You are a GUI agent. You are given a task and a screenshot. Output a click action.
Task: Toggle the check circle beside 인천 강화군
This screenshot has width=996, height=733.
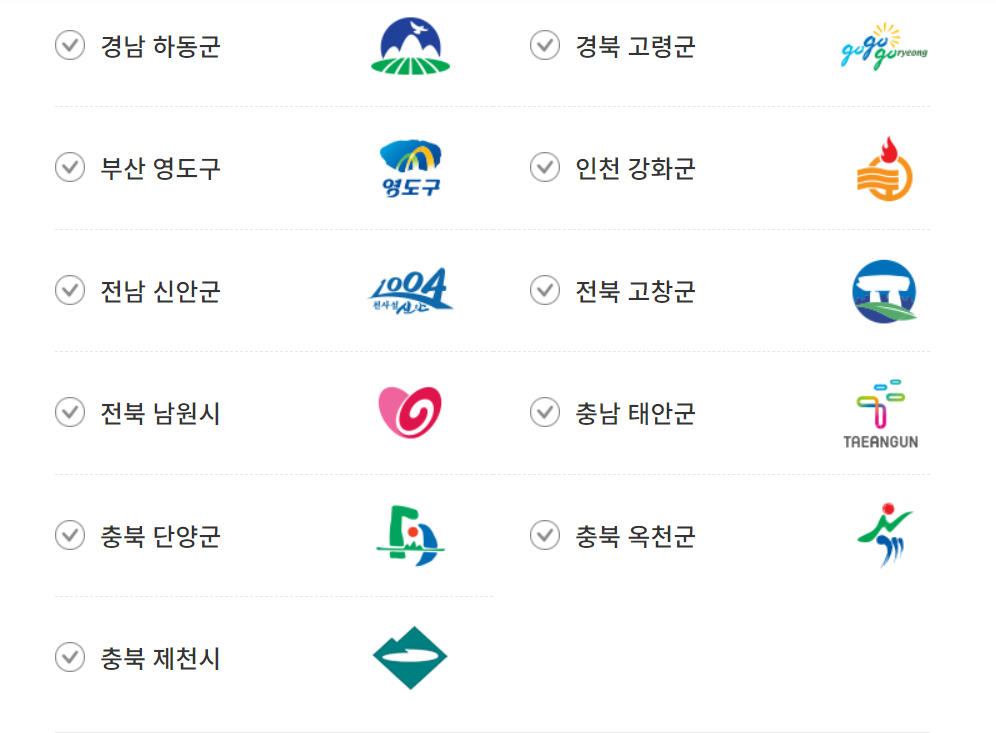click(544, 168)
